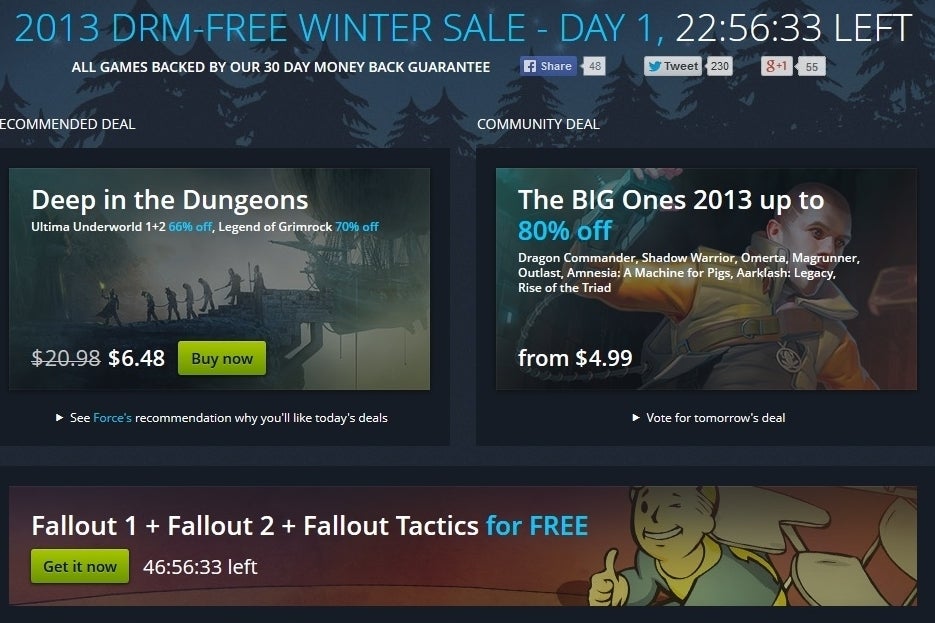Image resolution: width=935 pixels, height=623 pixels.
Task: Get it now for free Fallout bundle
Action: (80, 566)
